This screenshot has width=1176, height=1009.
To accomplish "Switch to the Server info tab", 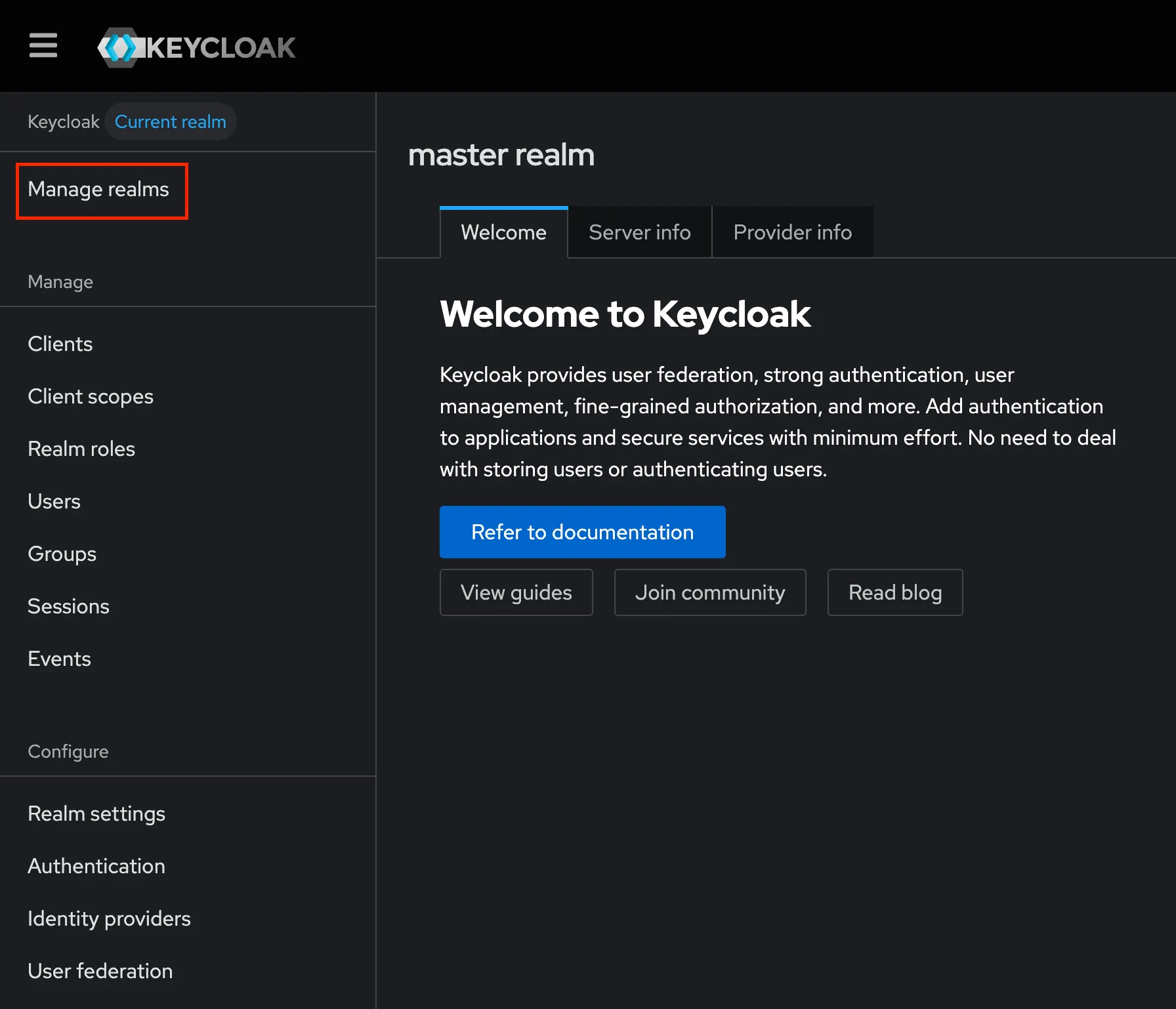I will [639, 232].
